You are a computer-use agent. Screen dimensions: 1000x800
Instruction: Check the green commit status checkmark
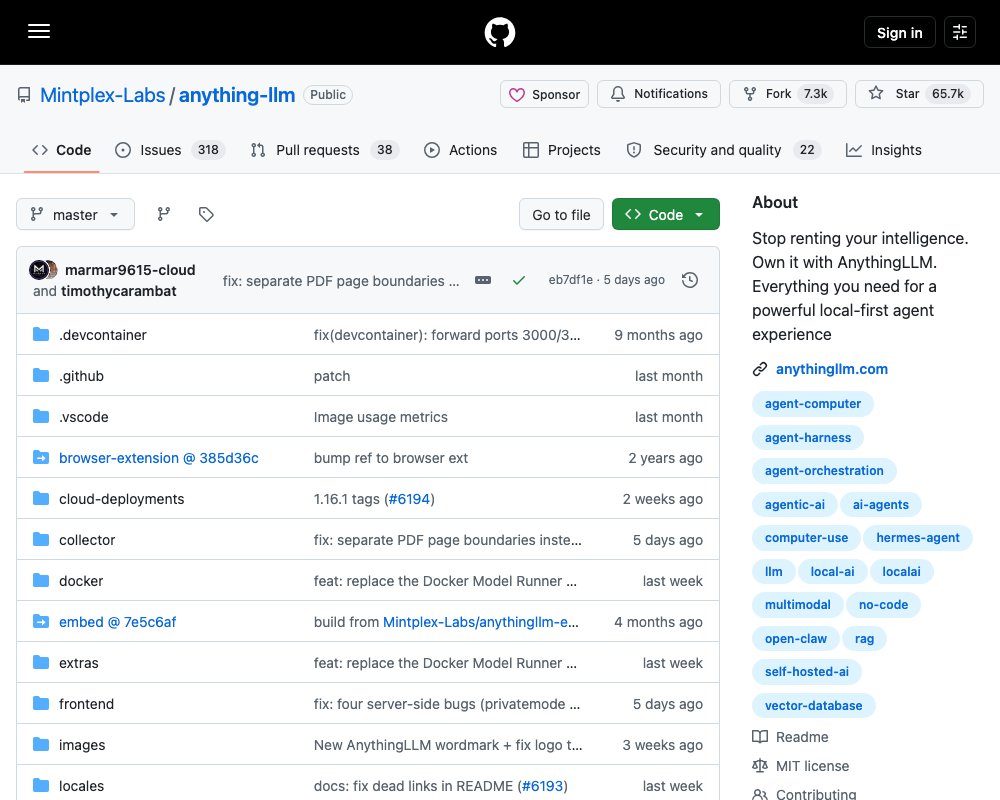click(519, 280)
